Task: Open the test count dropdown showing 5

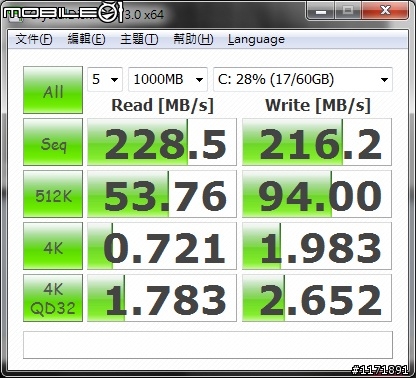Action: point(105,79)
